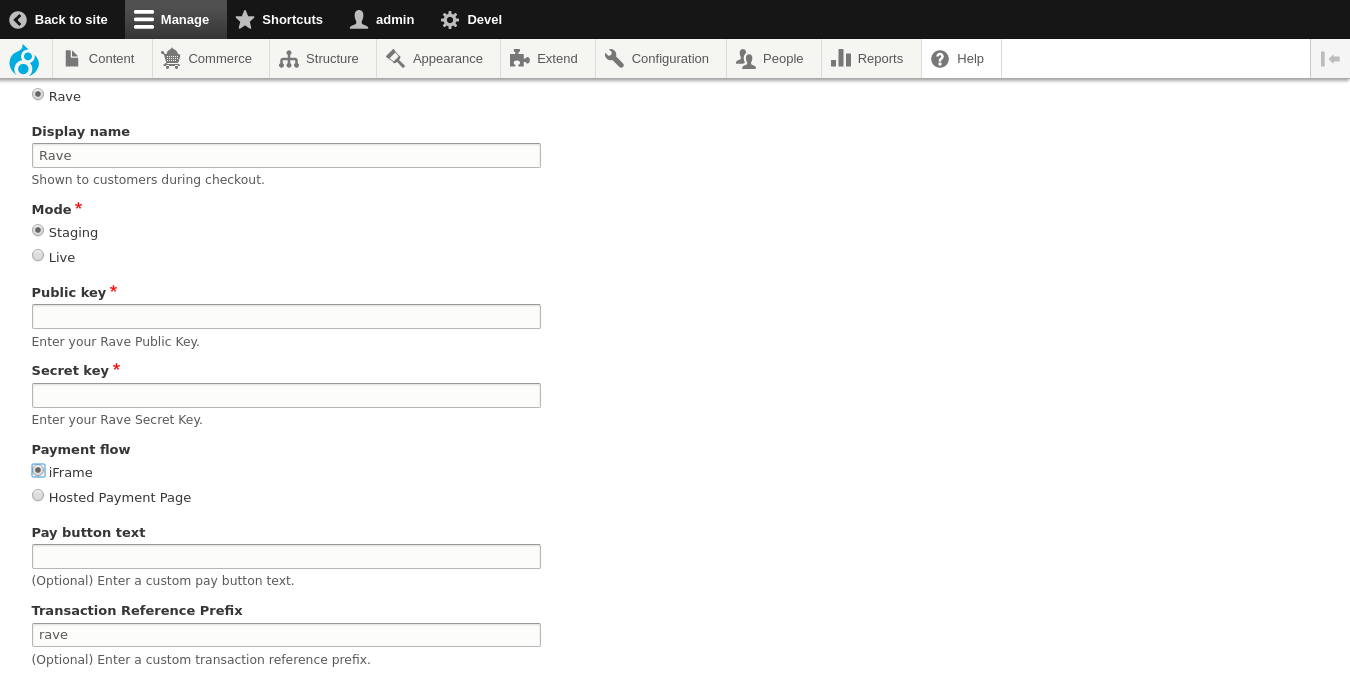Select the Rave plugin radio button
This screenshot has width=1350, height=673.
(38, 94)
